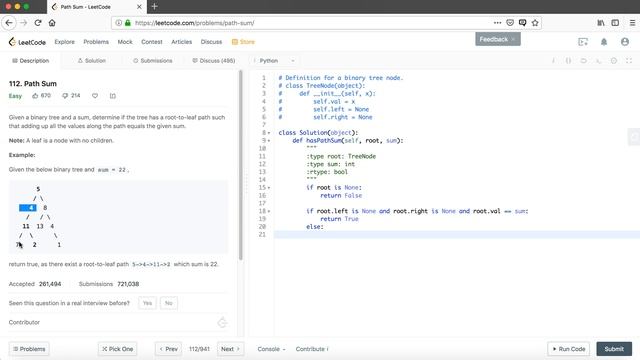The image size is (640, 360).
Task: View site security lock icon
Action: (x=128, y=23)
